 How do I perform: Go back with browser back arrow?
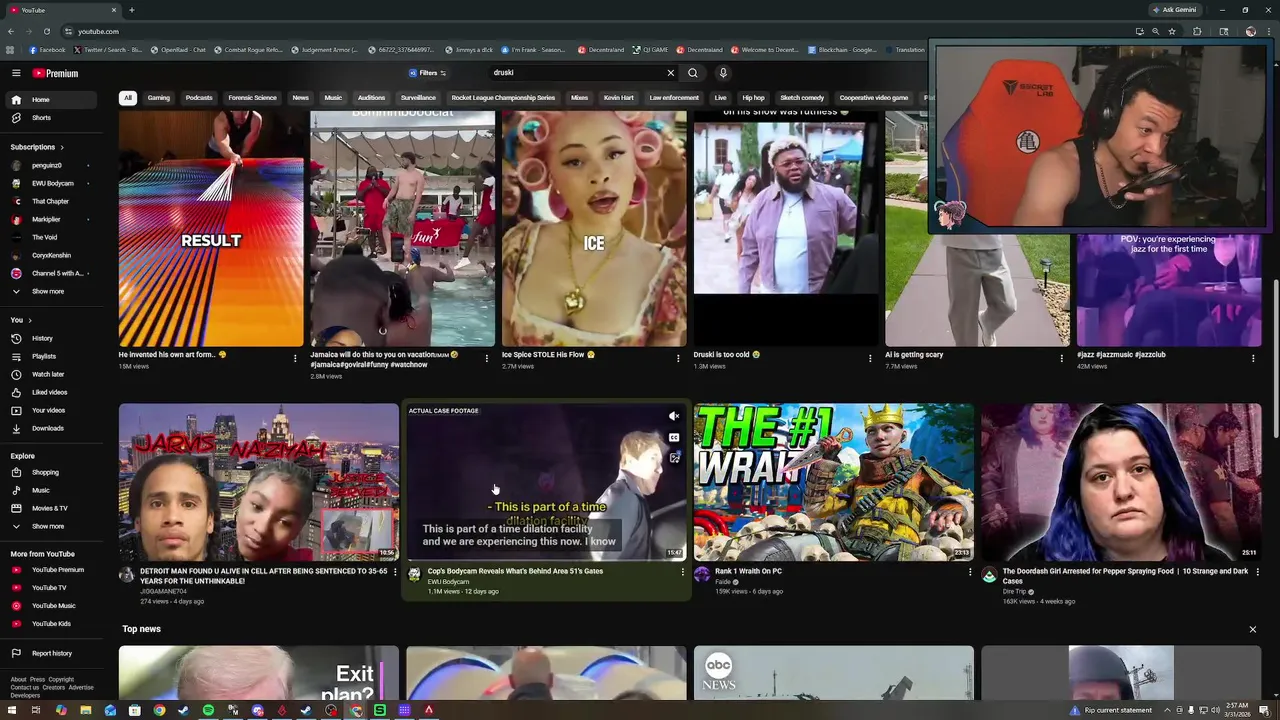(10, 31)
